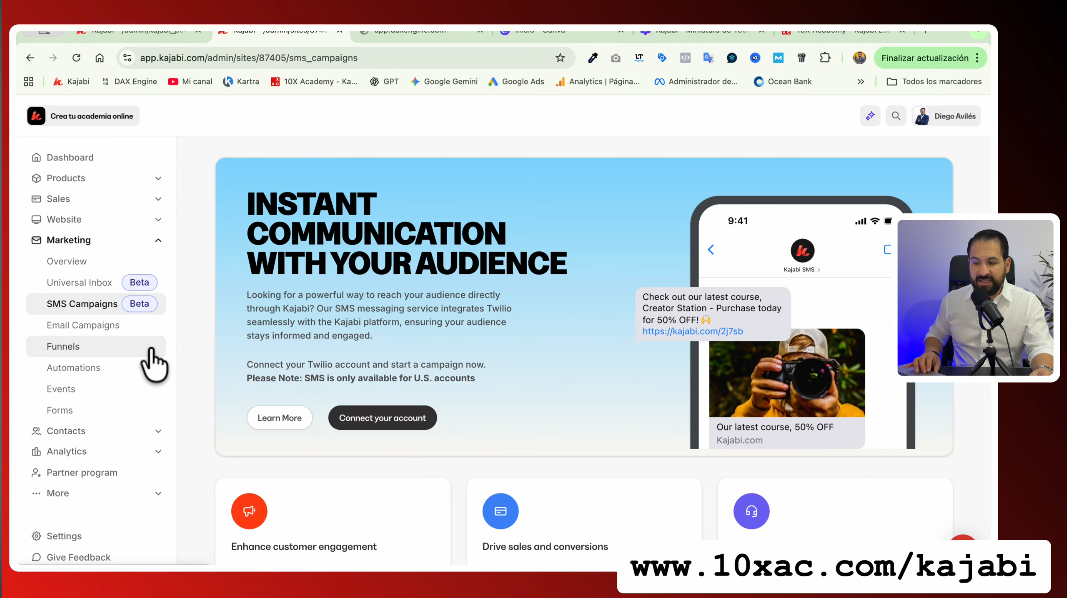Open Diego Avilés account menu
Image resolution: width=1067 pixels, height=598 pixels.
[x=947, y=116]
